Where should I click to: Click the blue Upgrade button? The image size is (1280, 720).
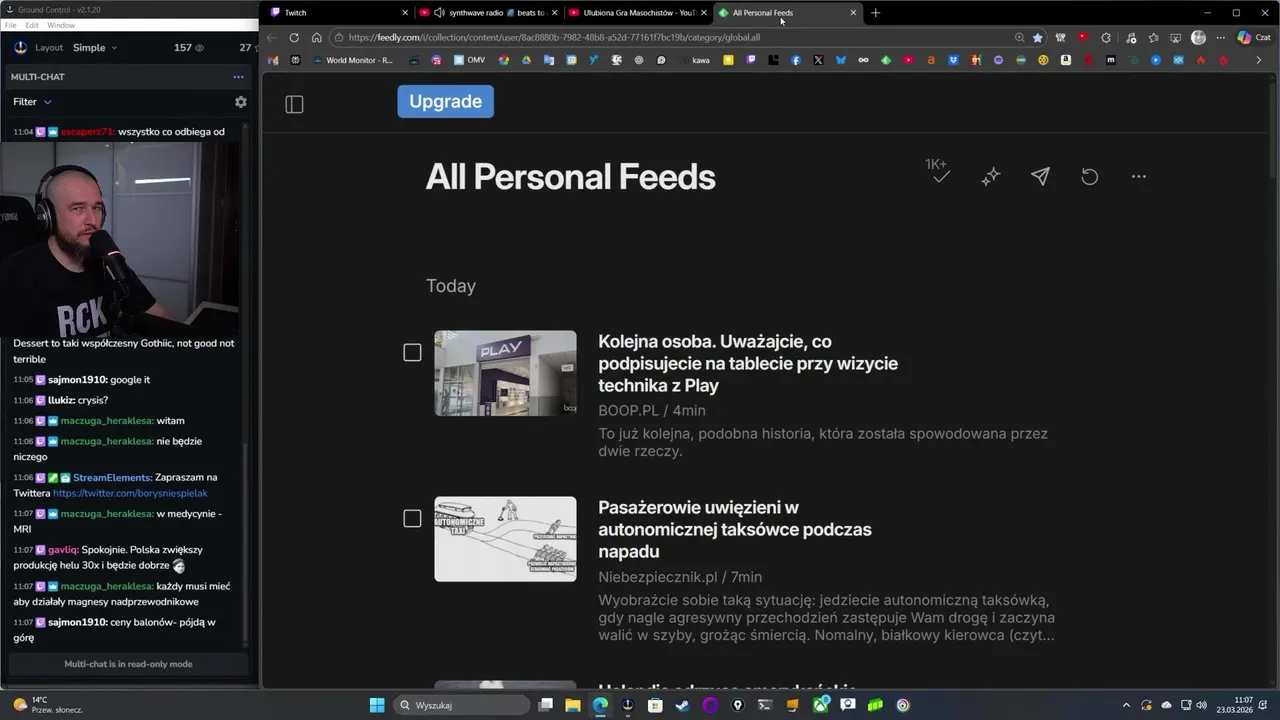pyautogui.click(x=445, y=102)
